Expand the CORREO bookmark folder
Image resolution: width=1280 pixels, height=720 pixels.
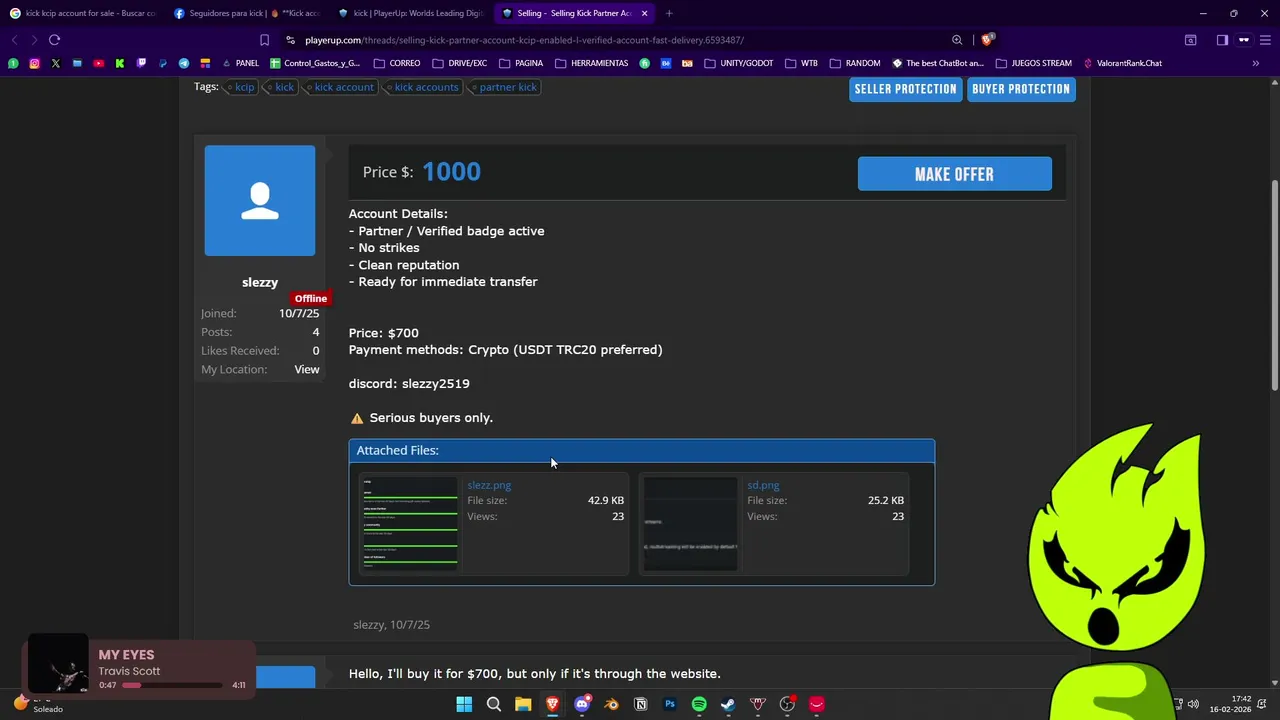397,63
